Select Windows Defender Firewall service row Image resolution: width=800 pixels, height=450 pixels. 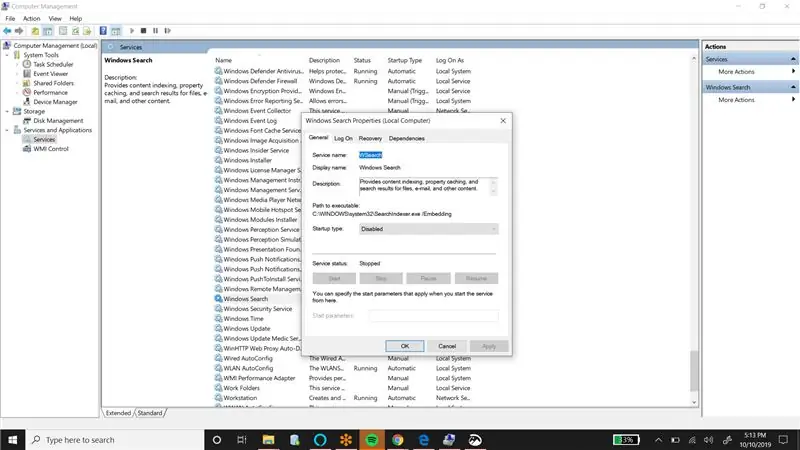[x=344, y=81]
